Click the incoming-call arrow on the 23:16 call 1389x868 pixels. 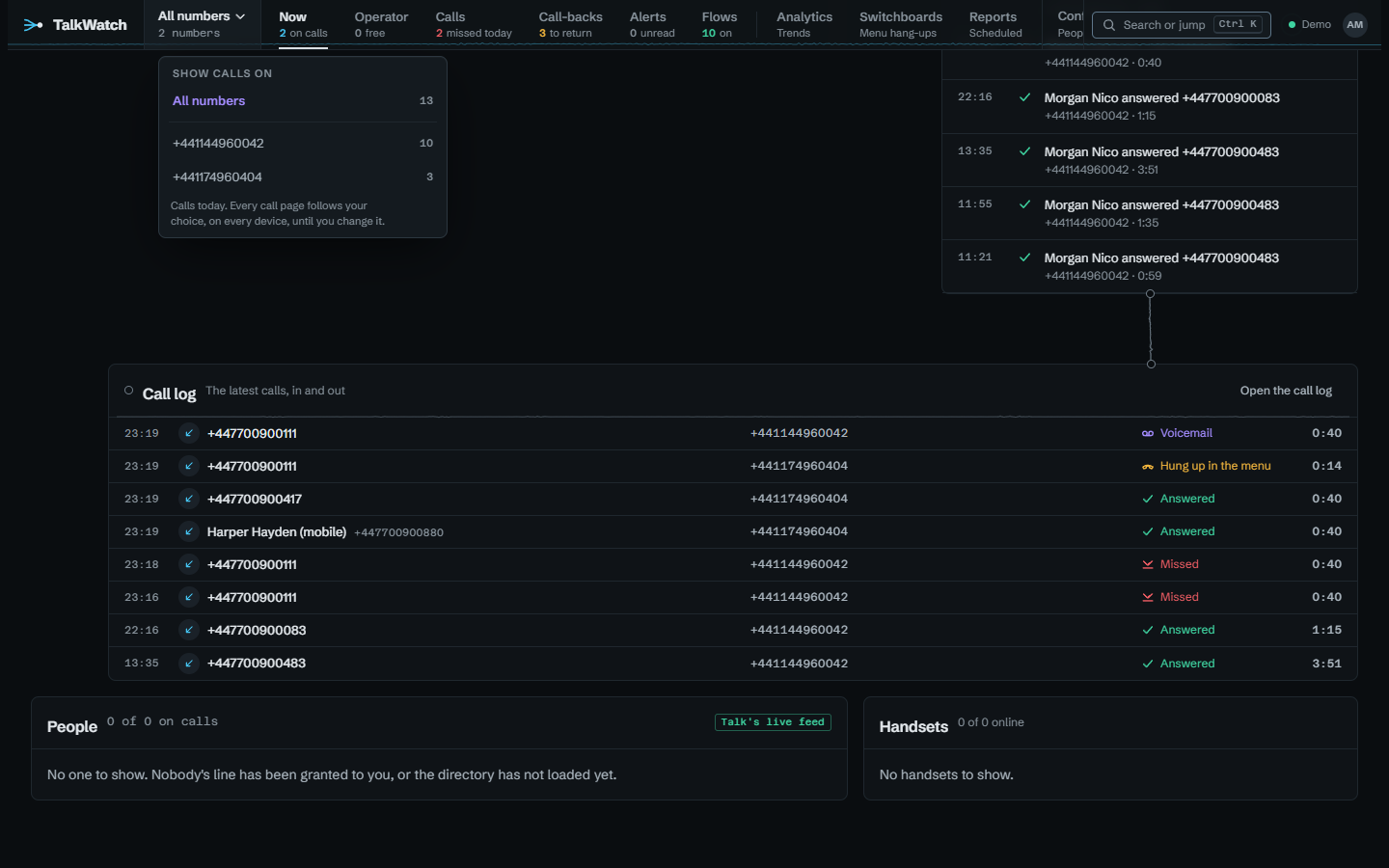pyautogui.click(x=189, y=597)
